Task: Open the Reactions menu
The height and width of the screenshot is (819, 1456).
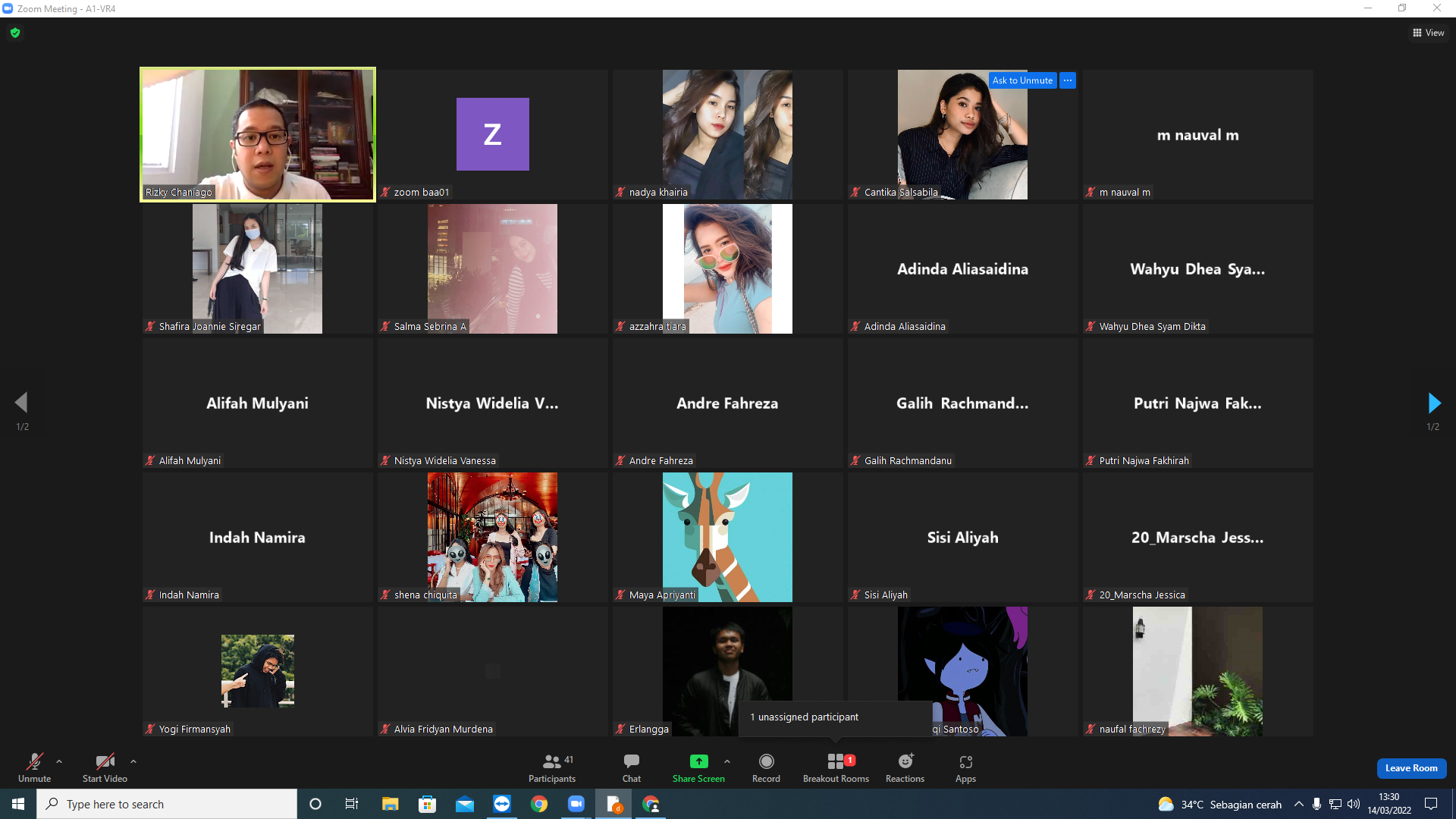Action: coord(905,767)
